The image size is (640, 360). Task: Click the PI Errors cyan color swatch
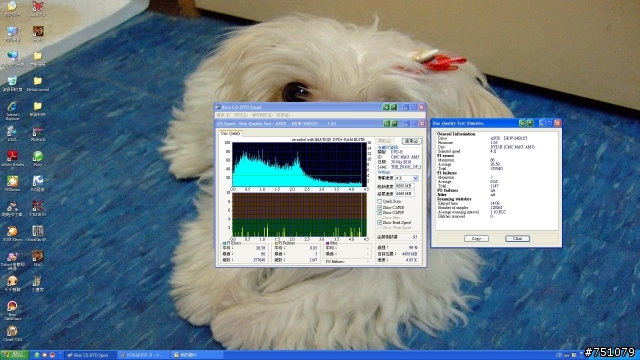224,243
